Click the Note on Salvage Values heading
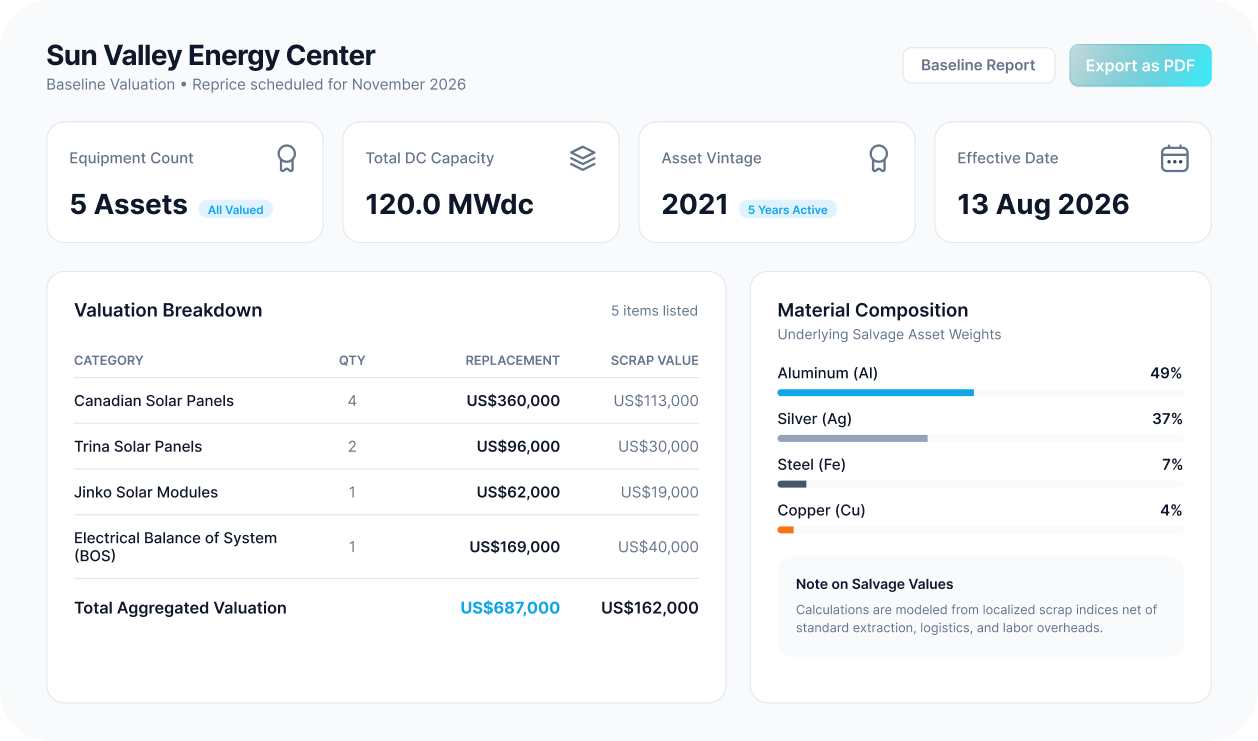Image resolution: width=1258 pixels, height=741 pixels. click(875, 584)
